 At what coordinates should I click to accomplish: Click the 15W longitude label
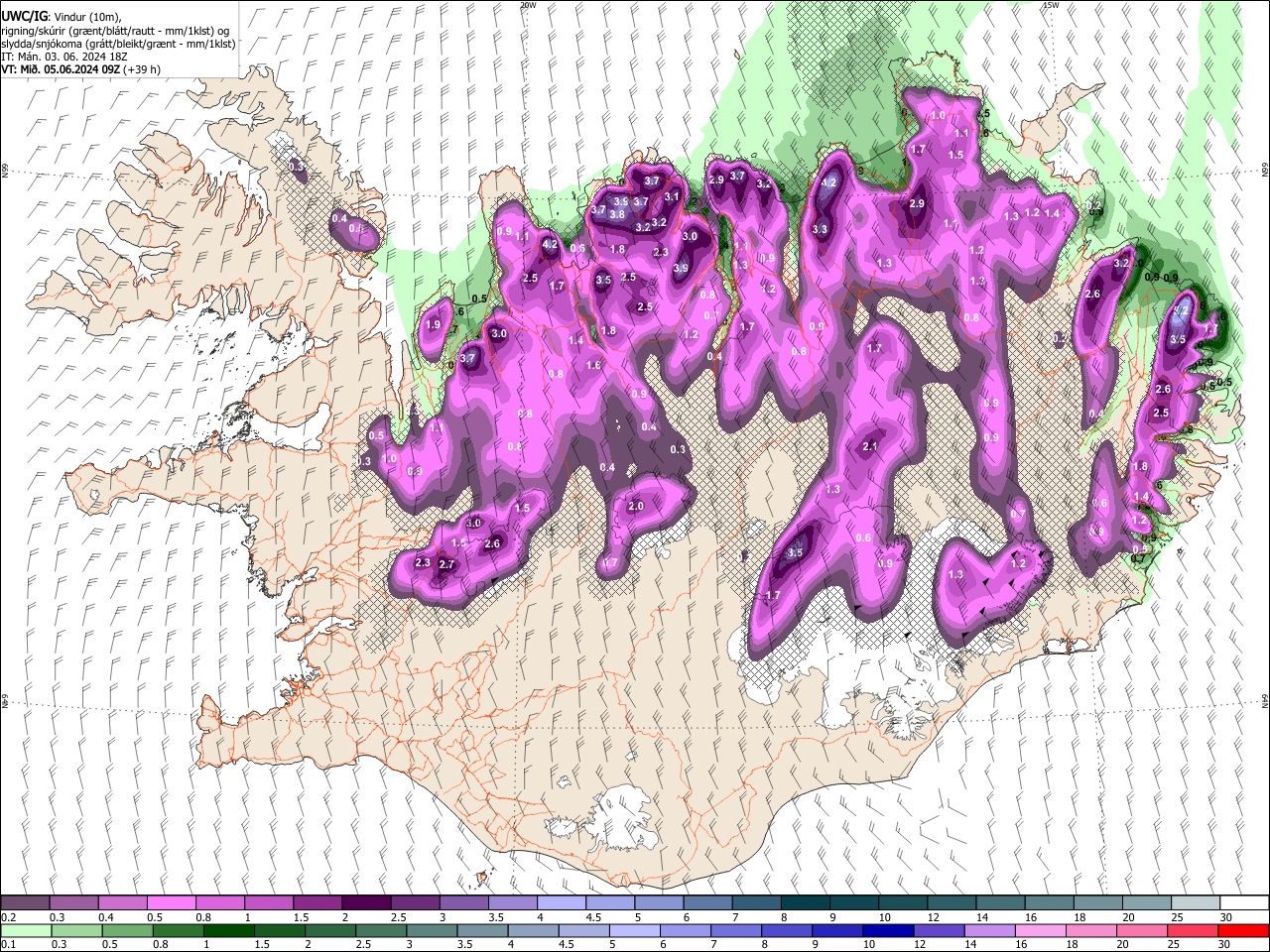coord(1051,5)
